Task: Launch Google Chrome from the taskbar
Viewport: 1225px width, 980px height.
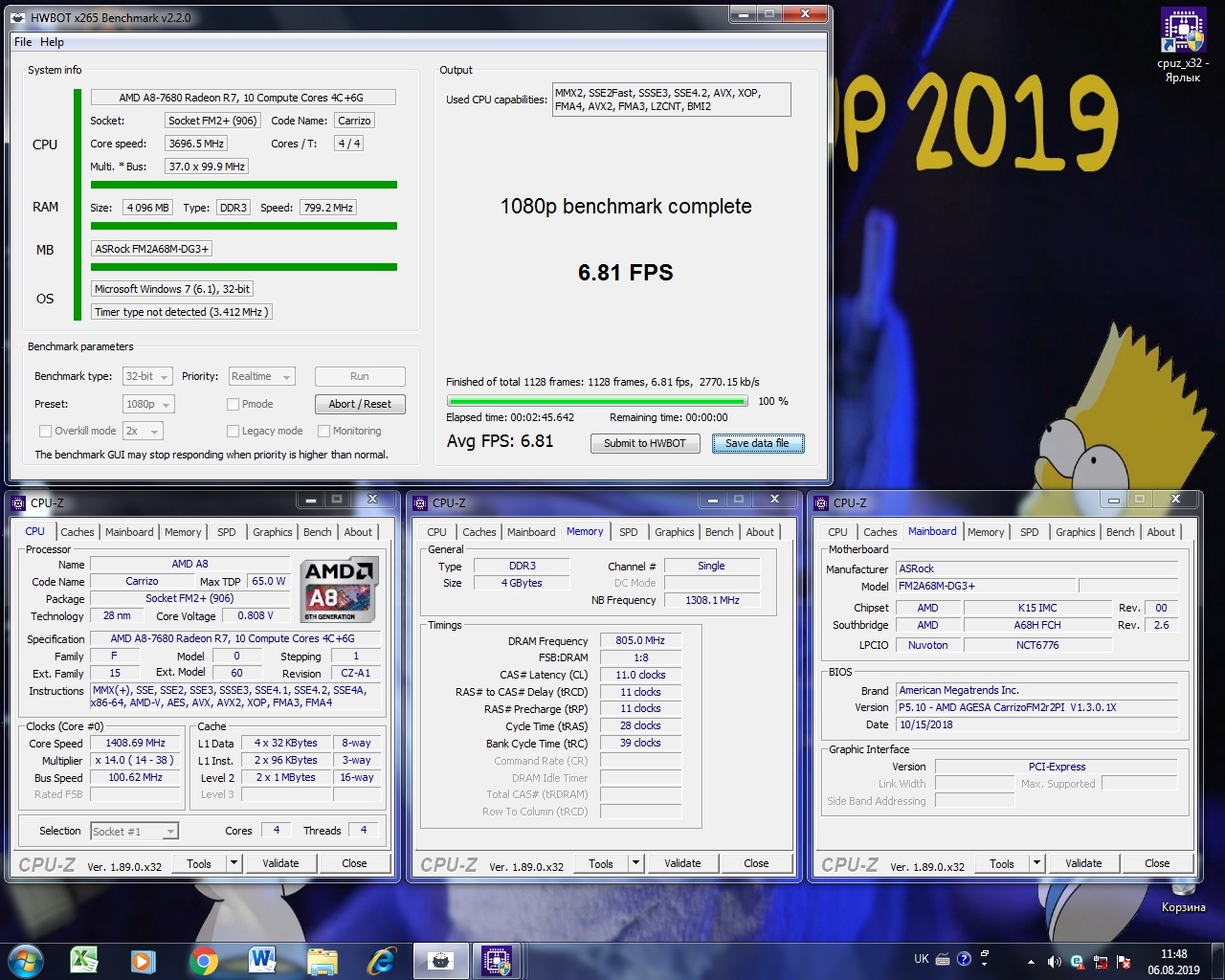Action: click(x=203, y=960)
